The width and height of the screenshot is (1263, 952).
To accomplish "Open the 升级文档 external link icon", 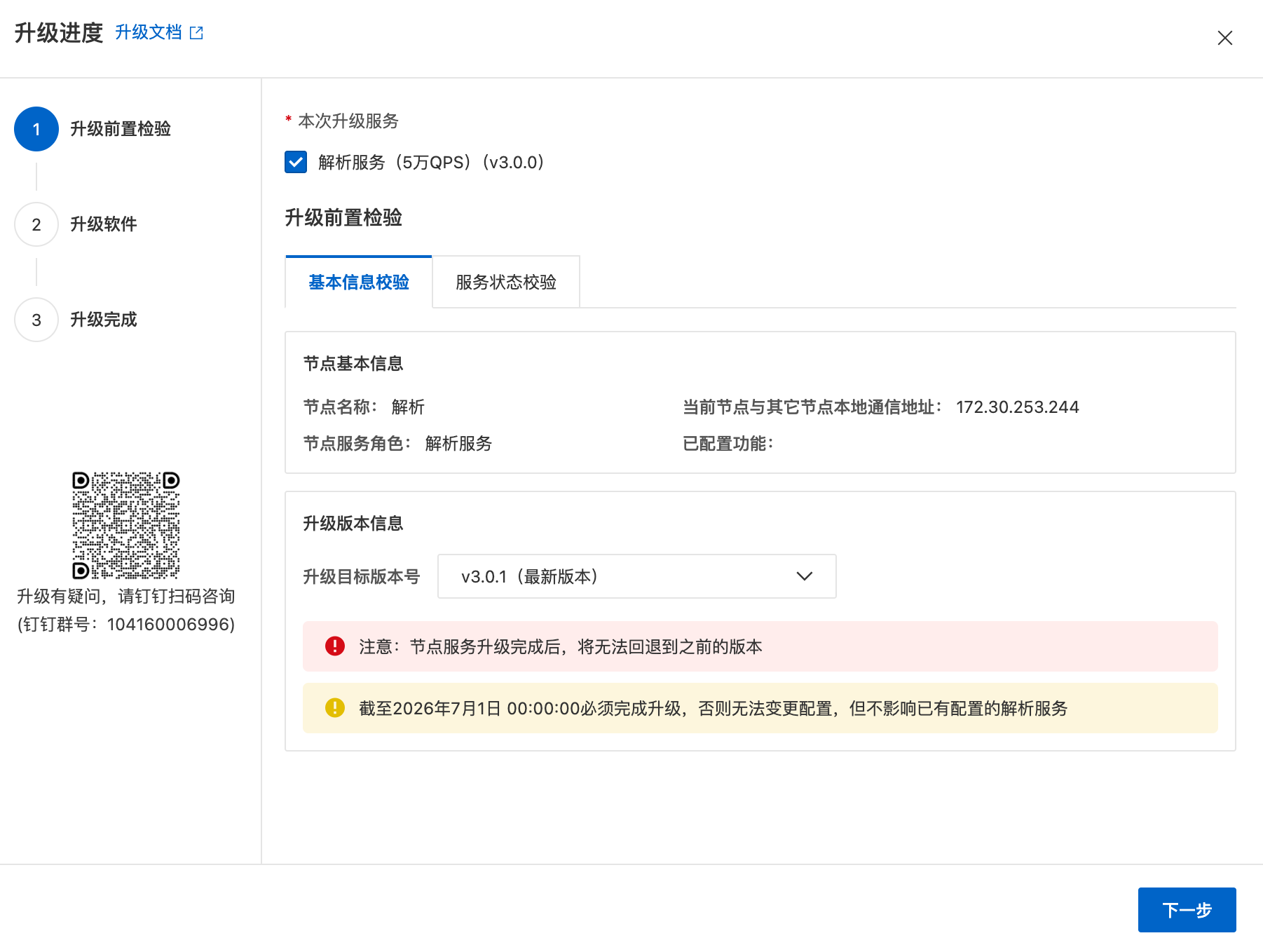I will pyautogui.click(x=196, y=33).
